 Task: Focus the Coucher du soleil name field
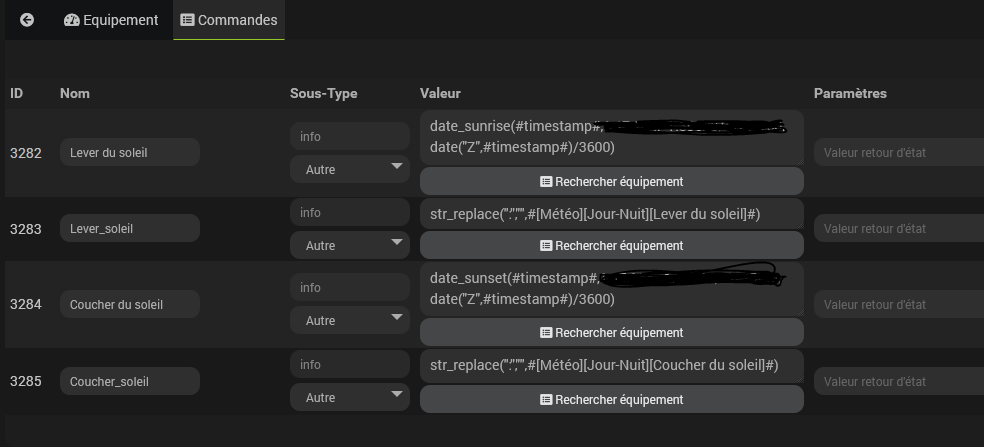(x=130, y=304)
